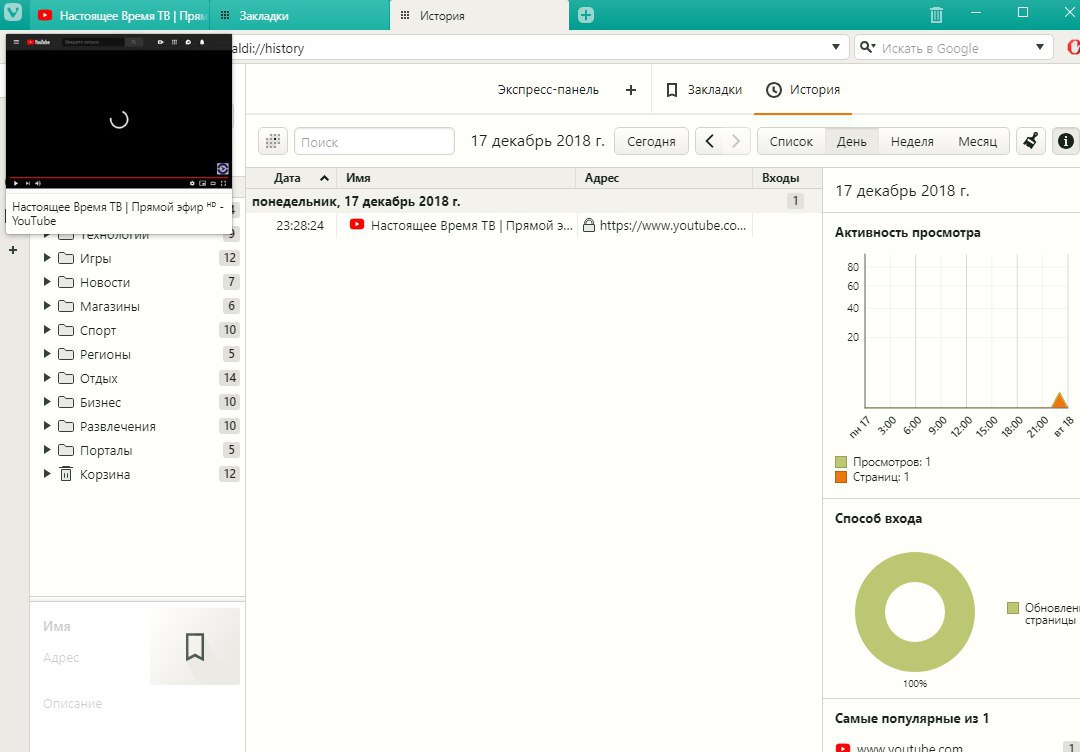Screen dimensions: 1080x752
Task: Click the YouTube tab preview thumbnail
Action: [118, 112]
